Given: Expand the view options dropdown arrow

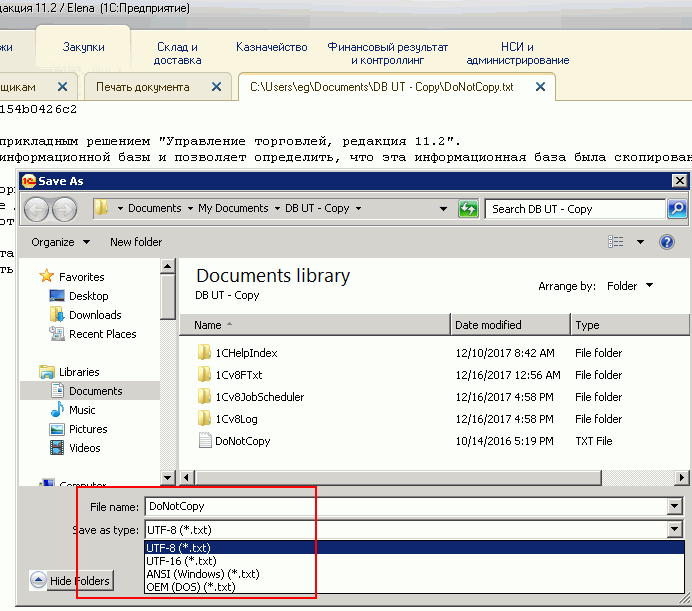Looking at the screenshot, I should [x=640, y=242].
